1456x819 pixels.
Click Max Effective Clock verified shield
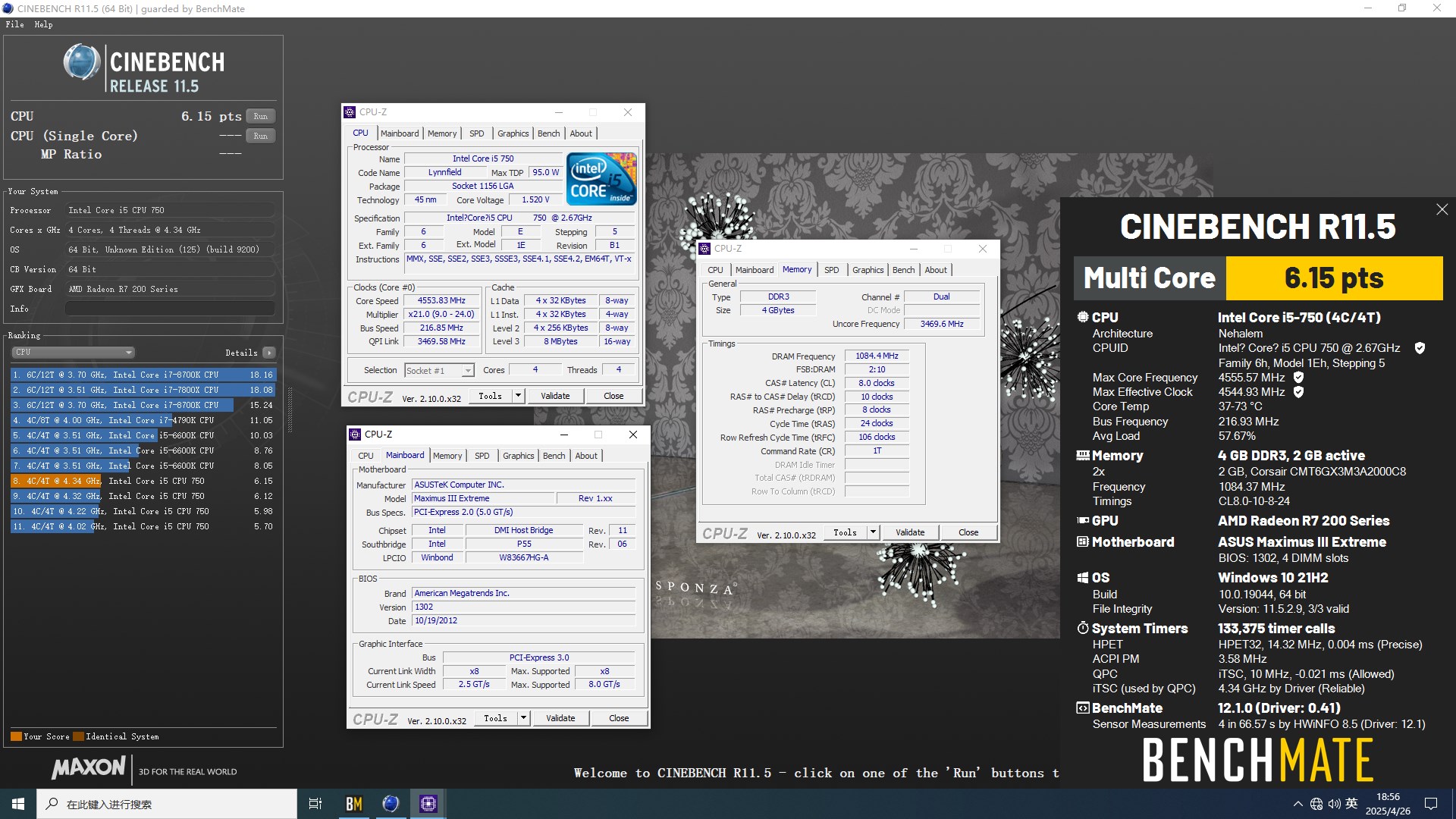click(x=1298, y=392)
